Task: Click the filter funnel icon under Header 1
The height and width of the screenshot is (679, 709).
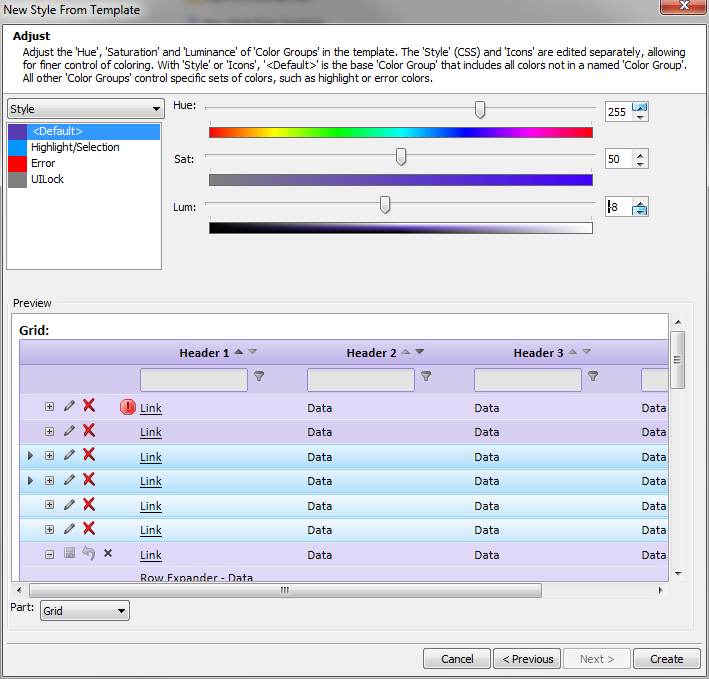Action: coord(259,376)
